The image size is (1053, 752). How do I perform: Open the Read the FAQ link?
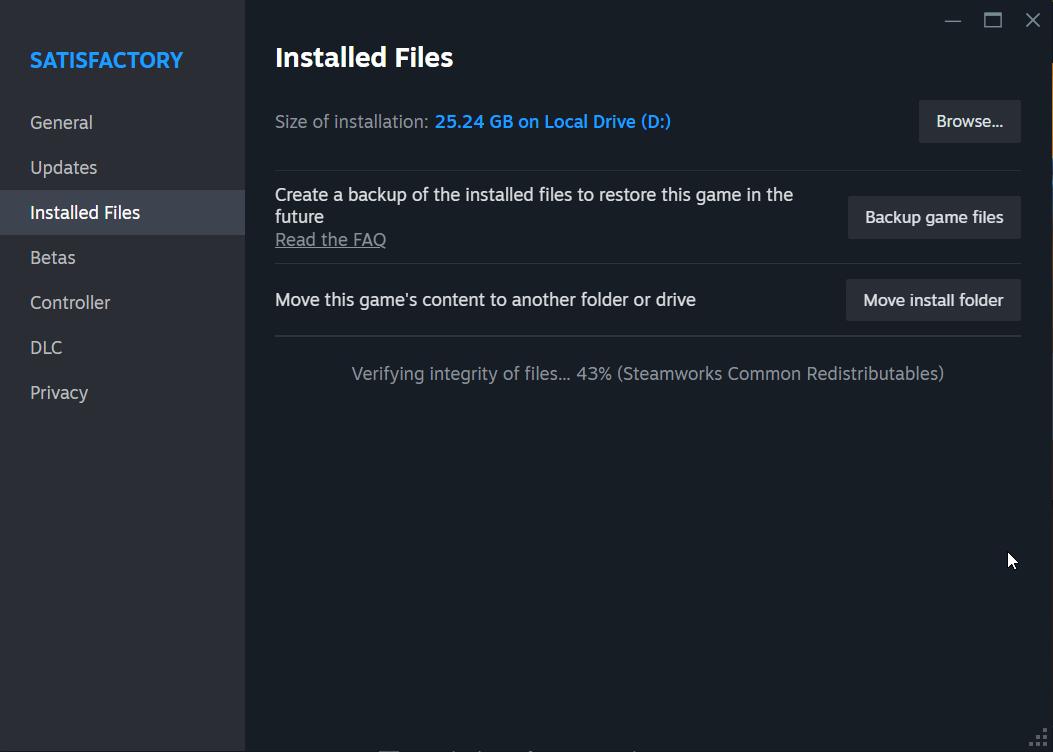tap(330, 240)
